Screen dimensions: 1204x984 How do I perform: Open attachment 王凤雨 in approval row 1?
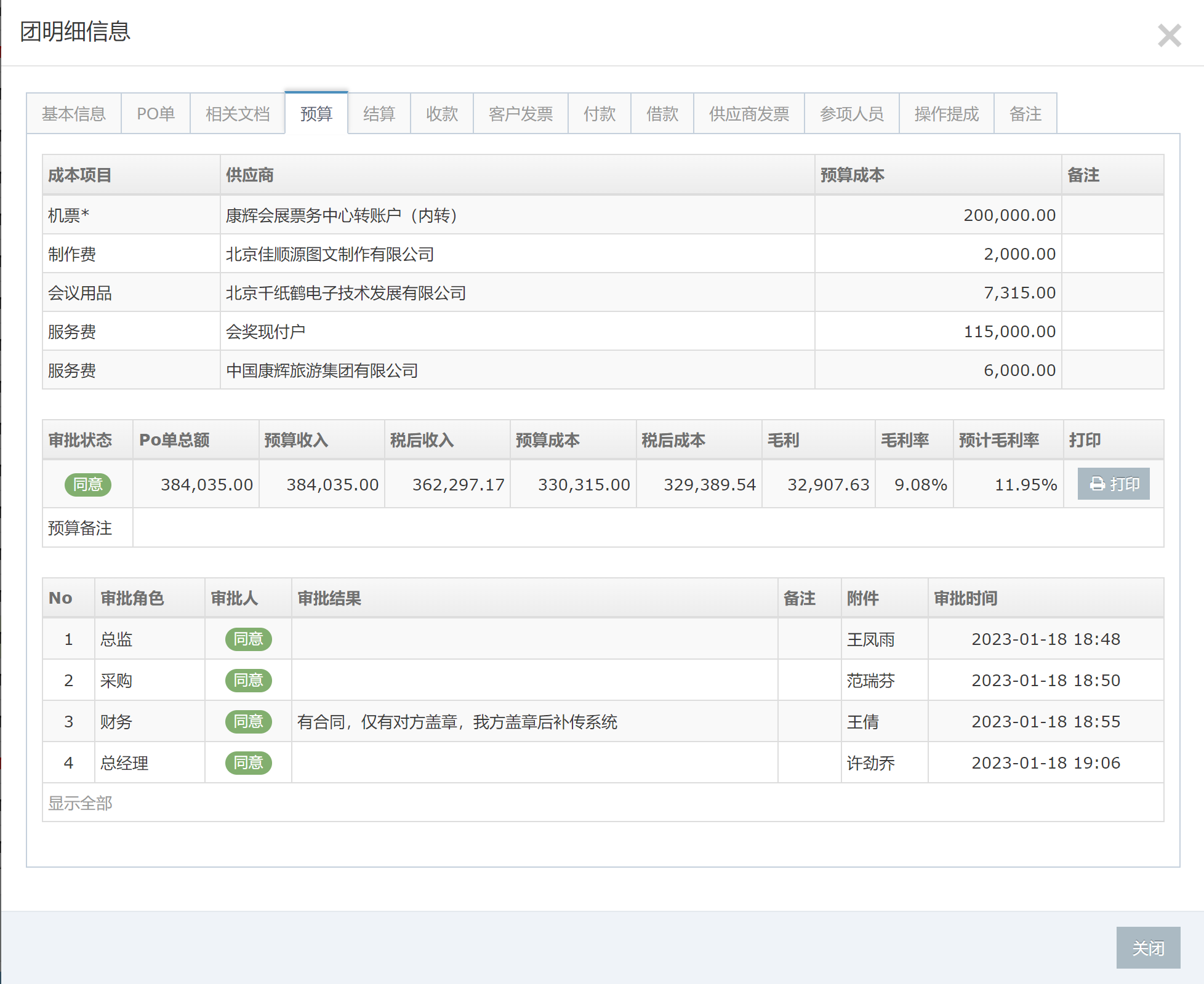pyautogui.click(x=870, y=639)
